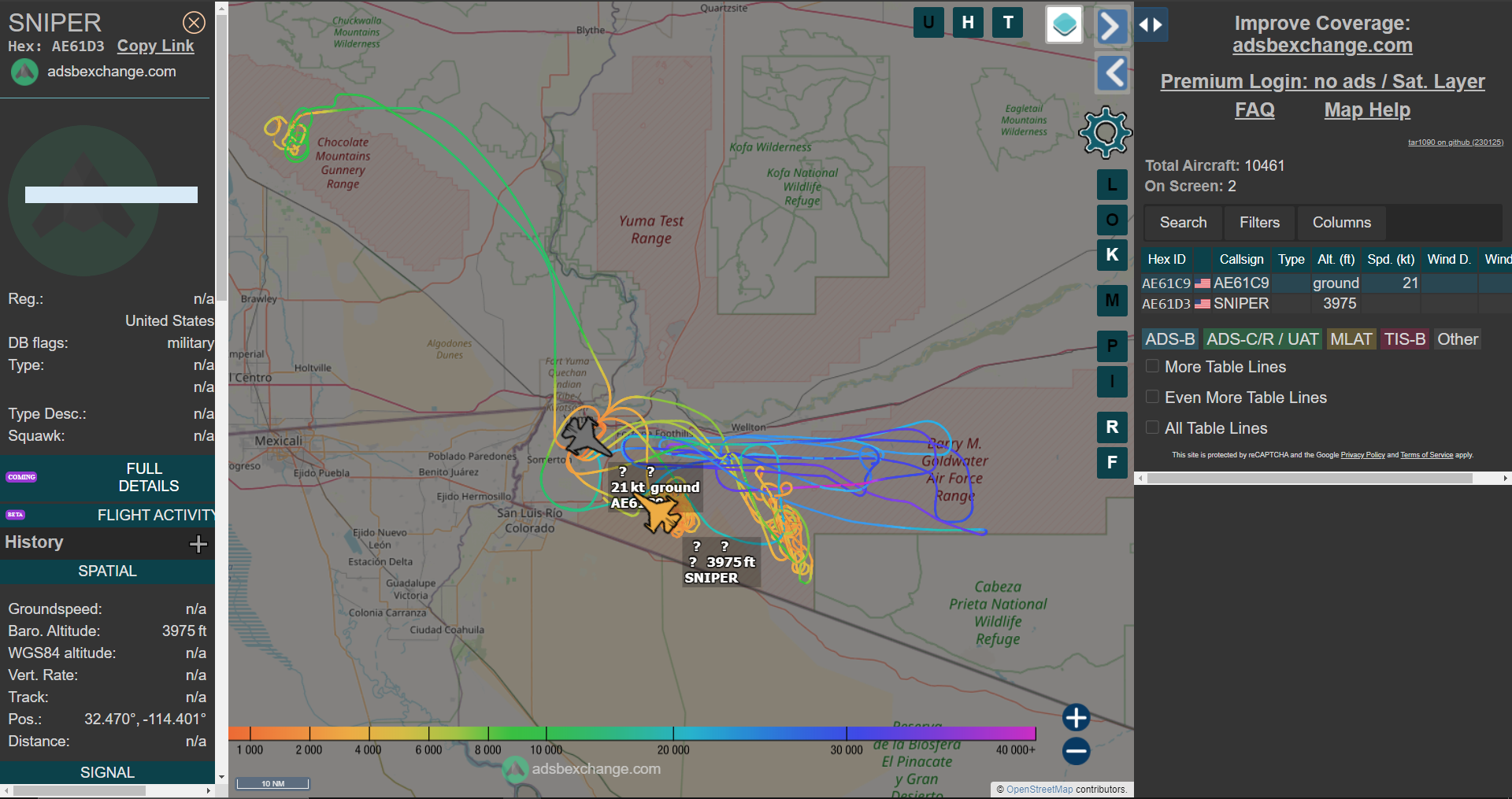Sort table by Hex ID column
This screenshot has width=1512, height=799.
(x=1166, y=259)
